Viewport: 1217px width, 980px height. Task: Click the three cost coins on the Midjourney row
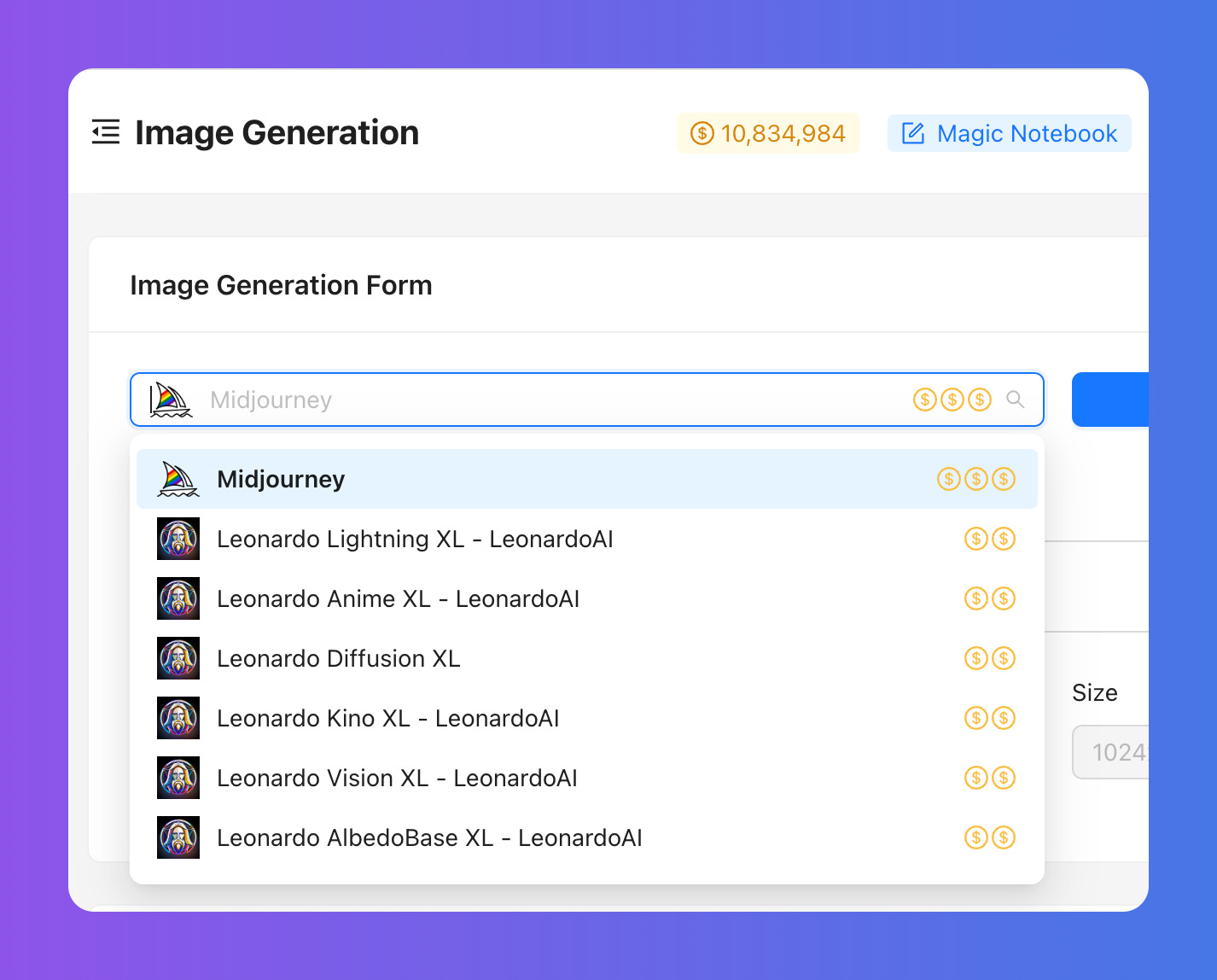[976, 479]
